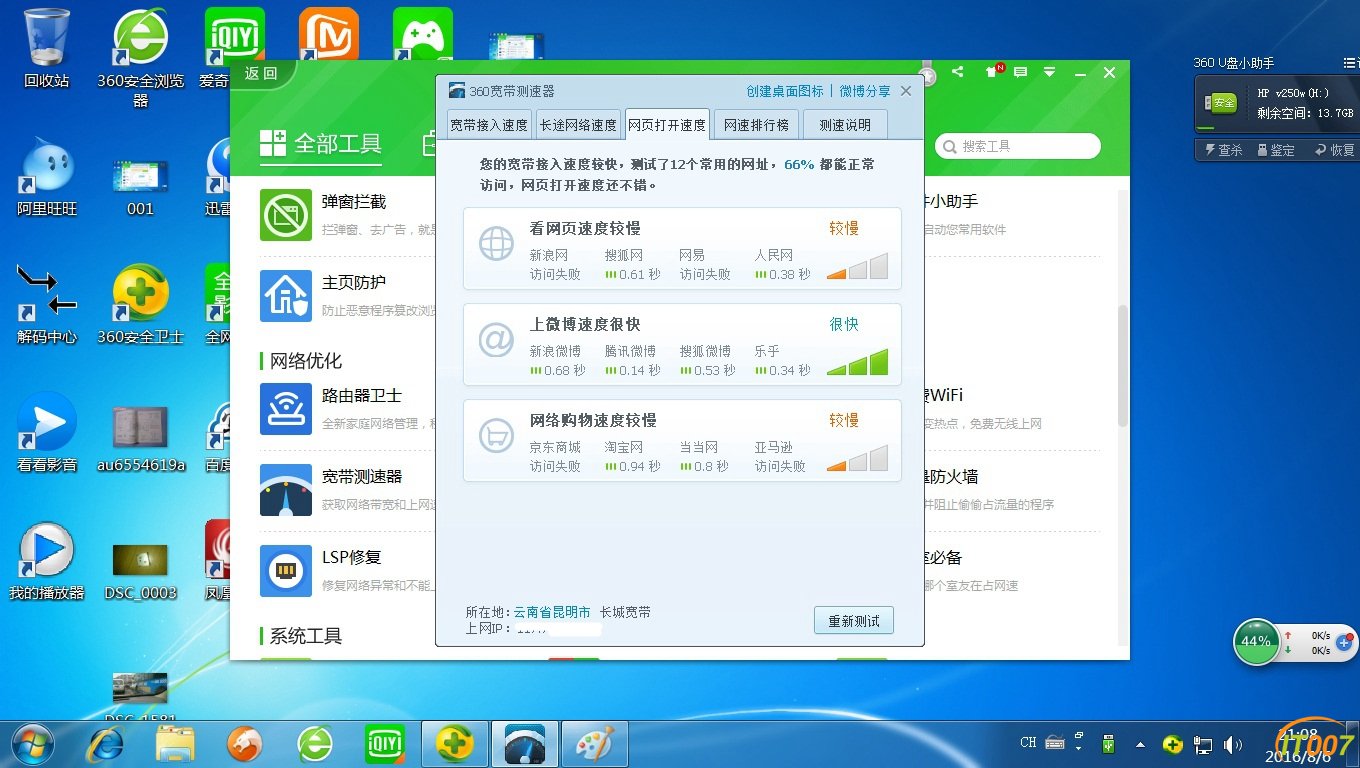1360x768 pixels.
Task: Click the 重新测试 retest button
Action: point(854,621)
